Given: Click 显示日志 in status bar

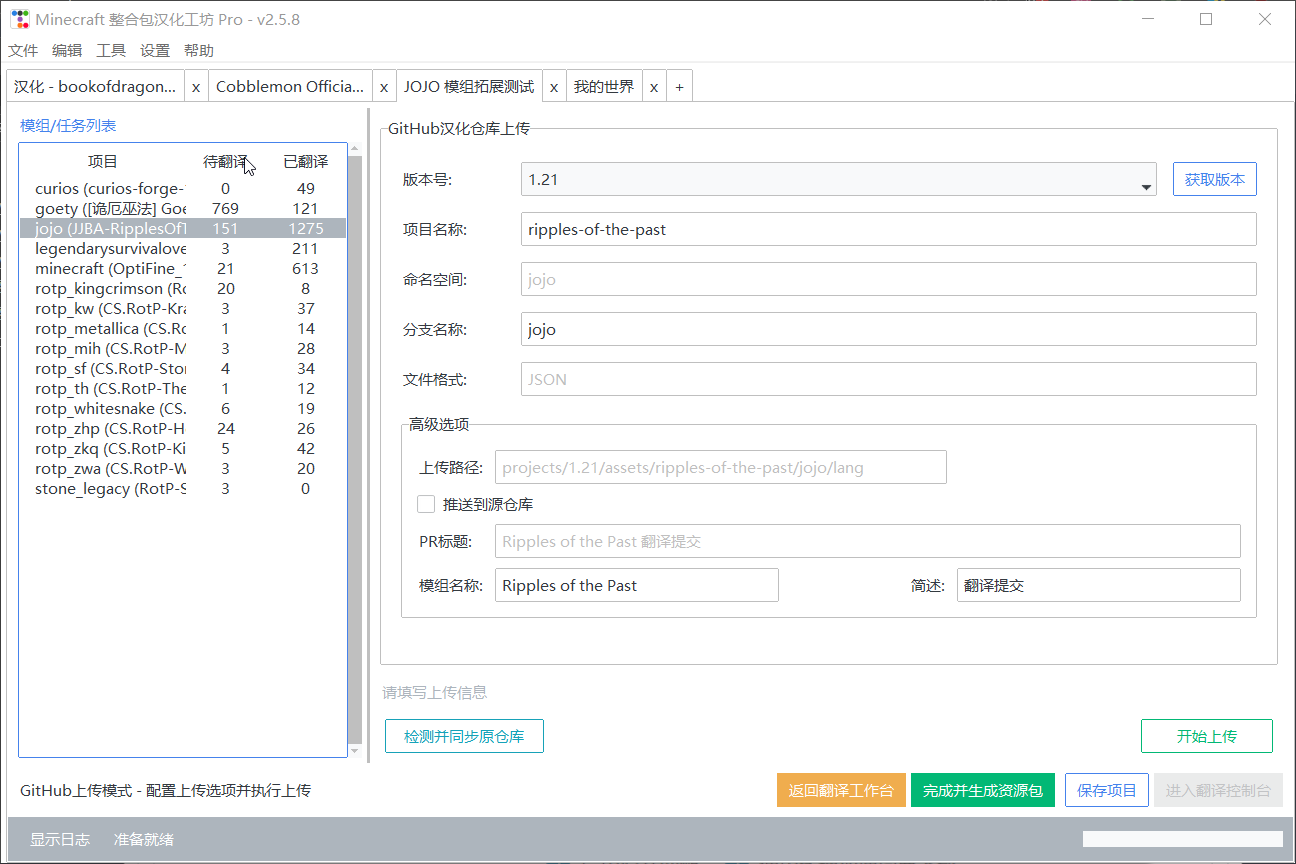Looking at the screenshot, I should [x=59, y=839].
